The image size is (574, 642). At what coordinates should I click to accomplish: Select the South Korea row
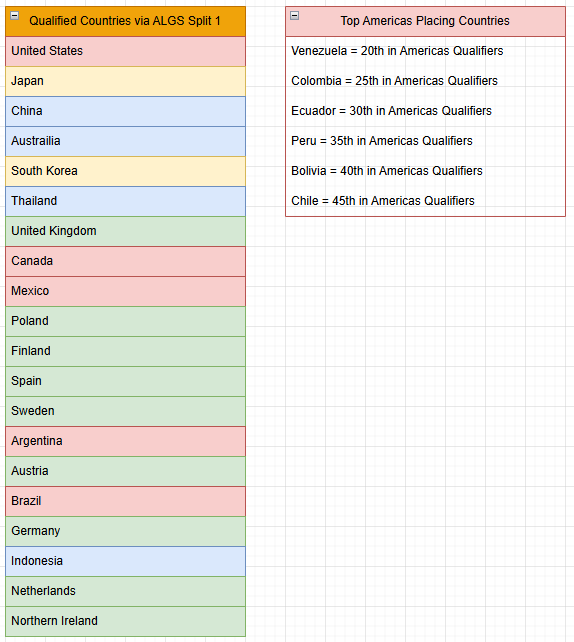(125, 171)
